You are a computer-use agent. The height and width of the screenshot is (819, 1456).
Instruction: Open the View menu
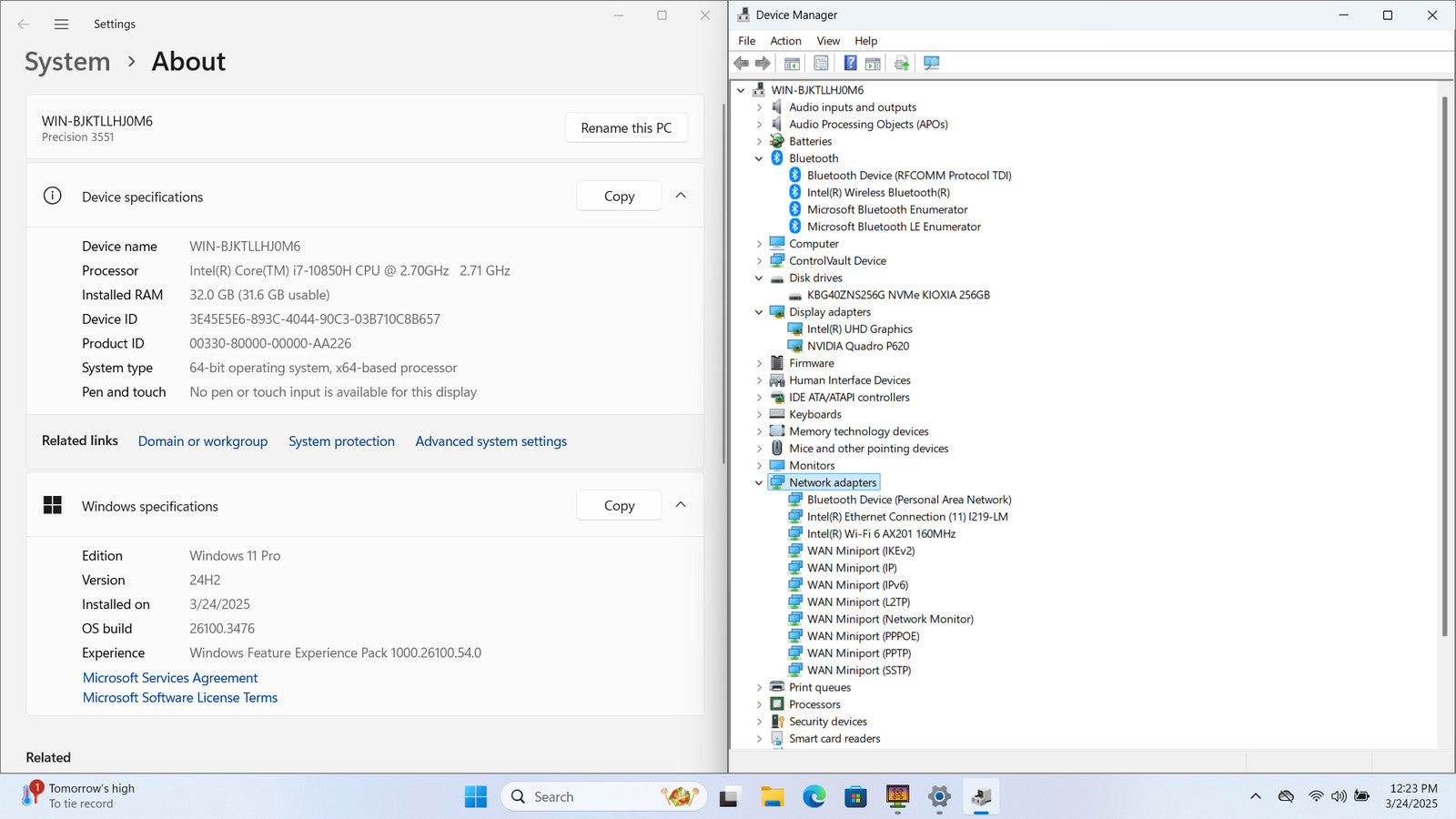click(x=828, y=41)
